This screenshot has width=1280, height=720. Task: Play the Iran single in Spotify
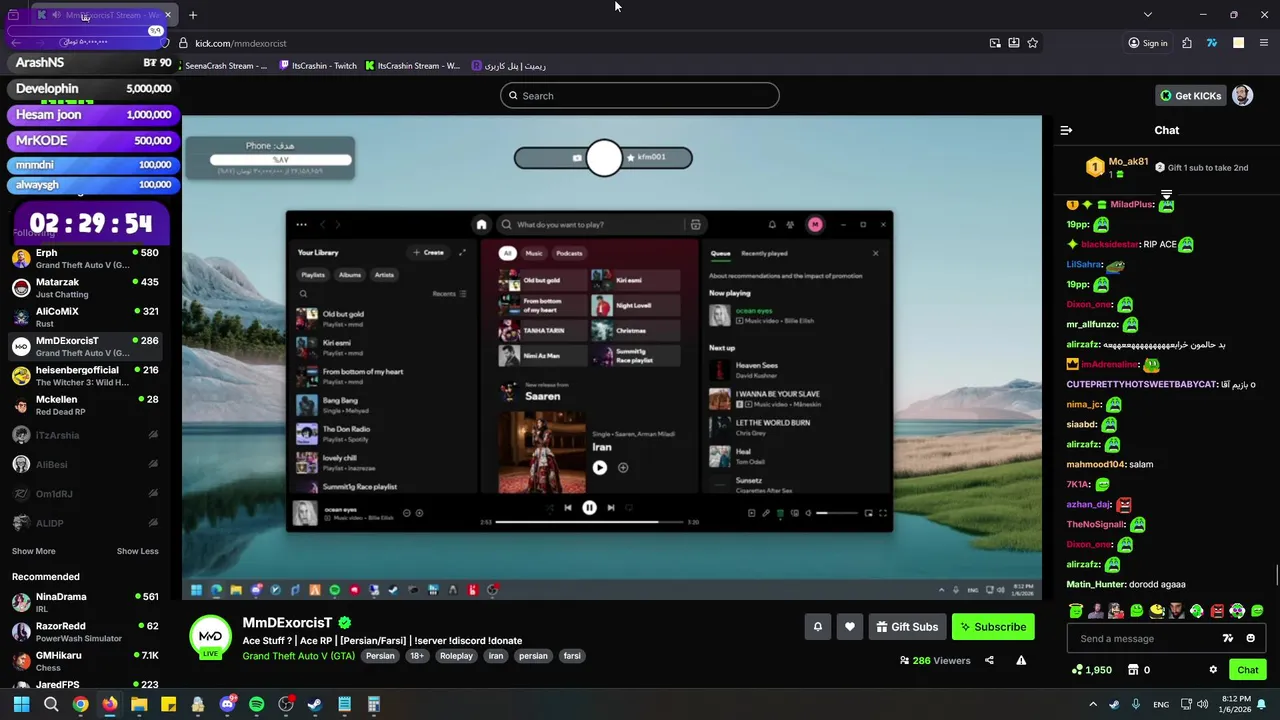(x=599, y=467)
